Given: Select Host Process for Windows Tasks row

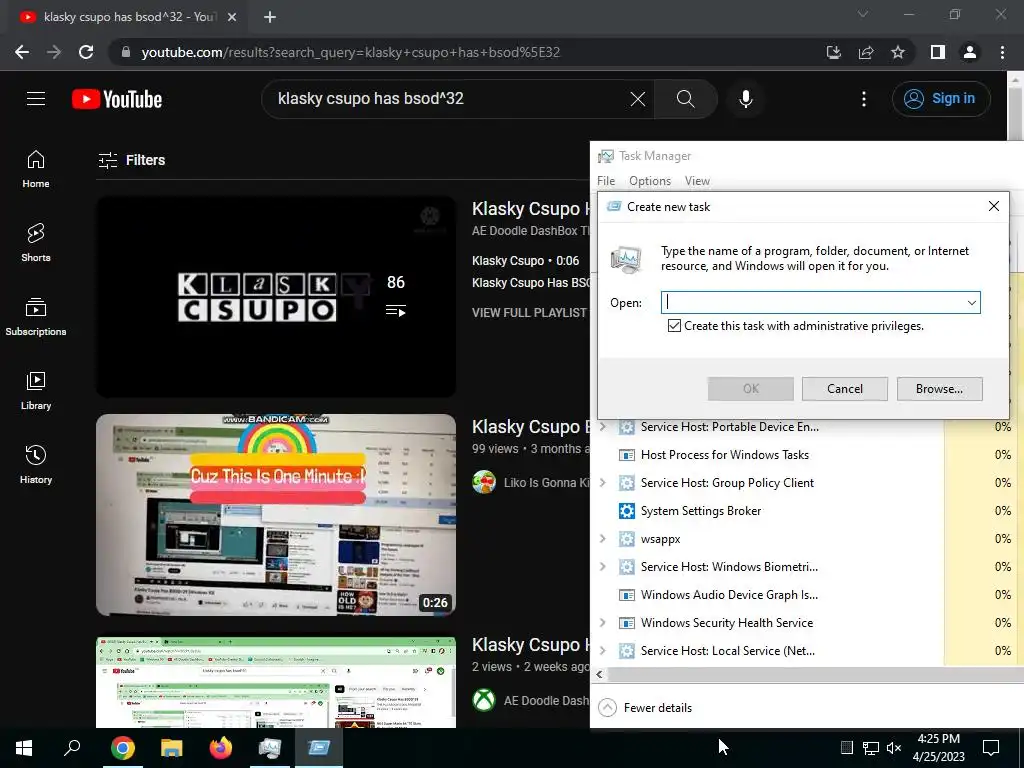Looking at the screenshot, I should pyautogui.click(x=724, y=455).
